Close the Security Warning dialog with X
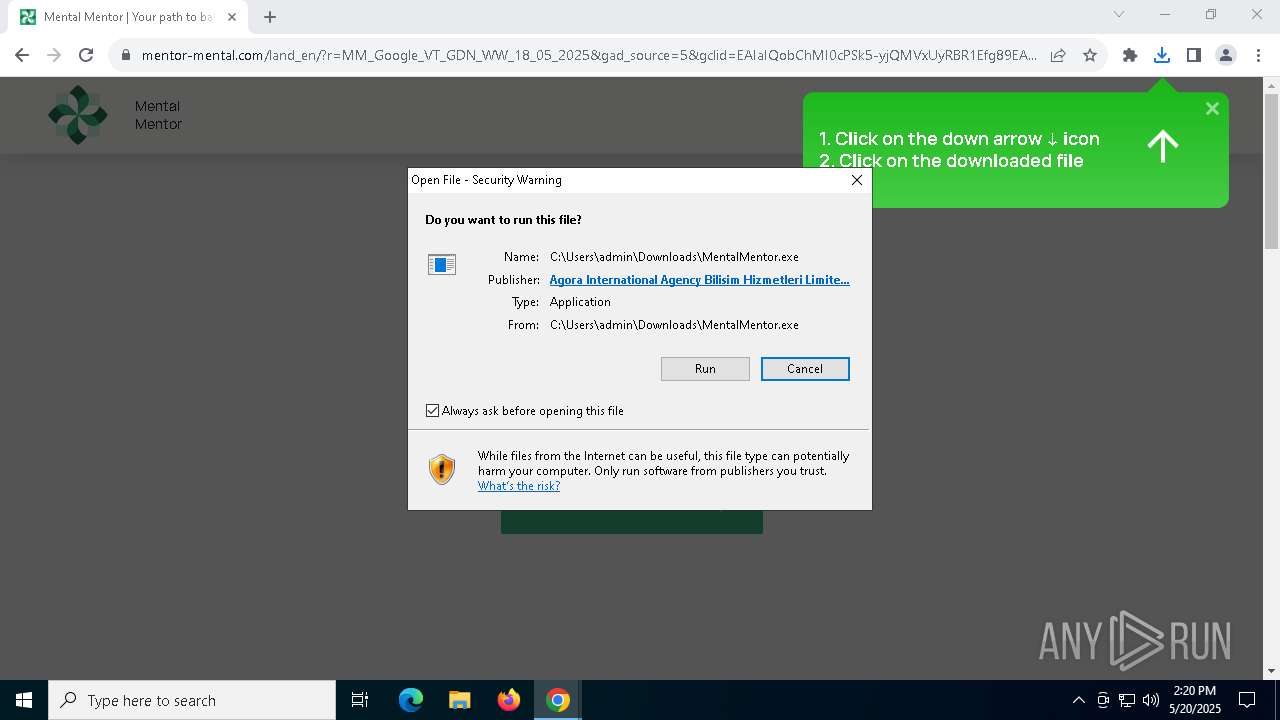Screen dimensions: 1280x720 click(856, 180)
